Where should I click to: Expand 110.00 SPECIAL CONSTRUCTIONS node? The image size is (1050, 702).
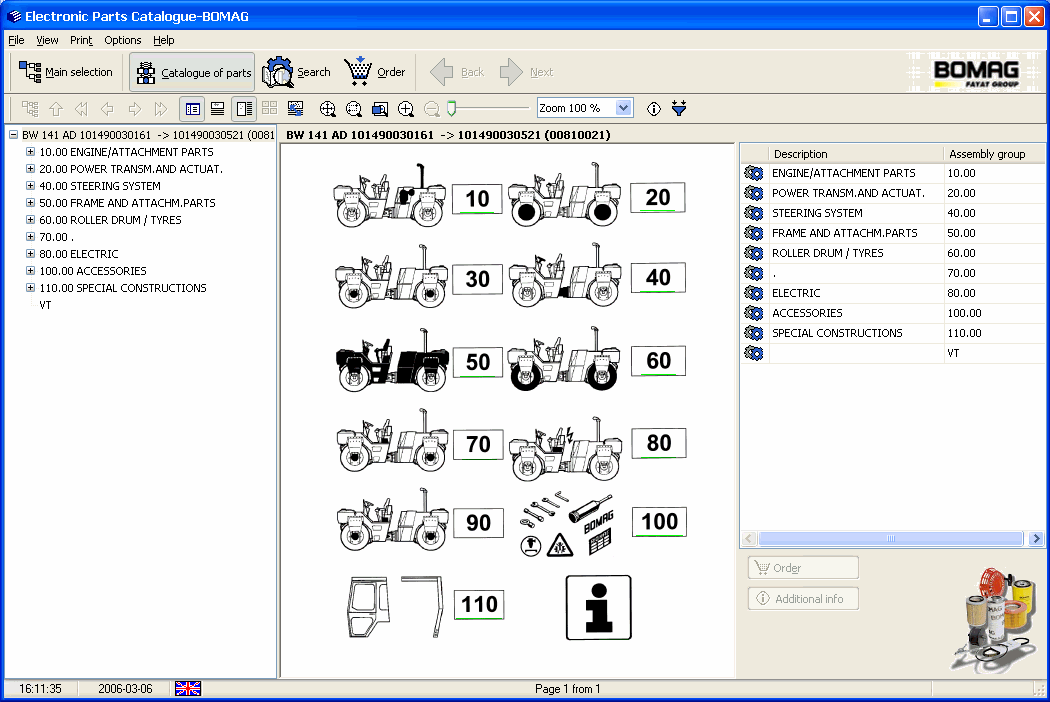(x=30, y=287)
